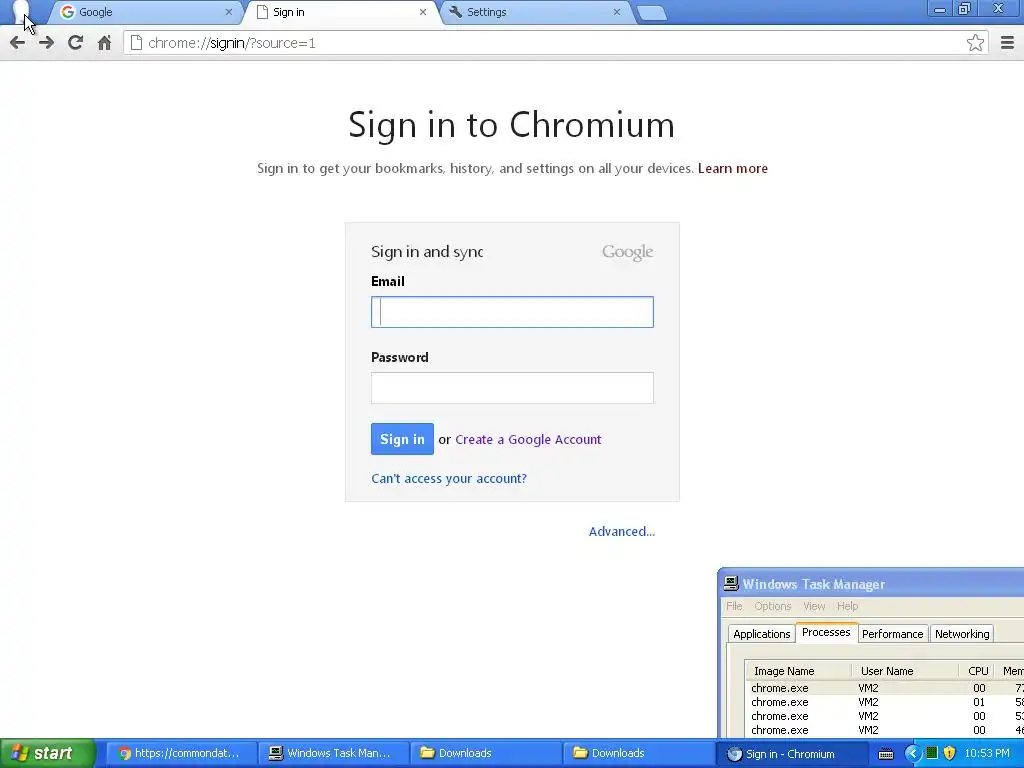Click the blue Sign in button

402,439
